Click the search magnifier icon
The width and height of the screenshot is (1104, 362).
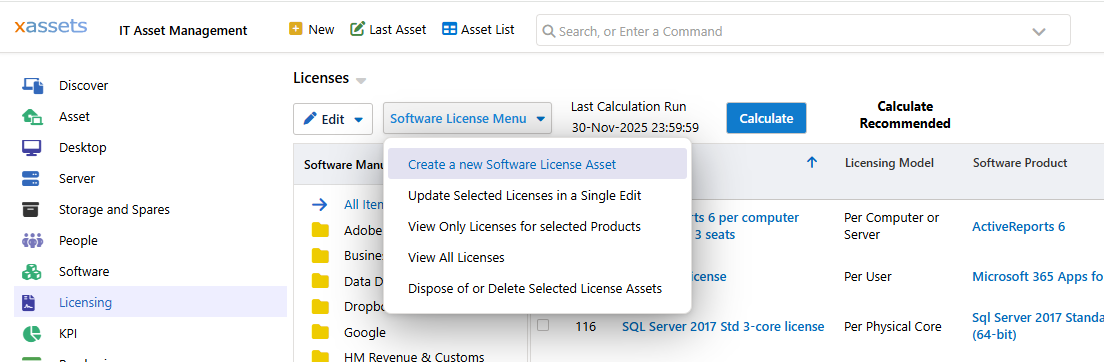click(x=549, y=31)
